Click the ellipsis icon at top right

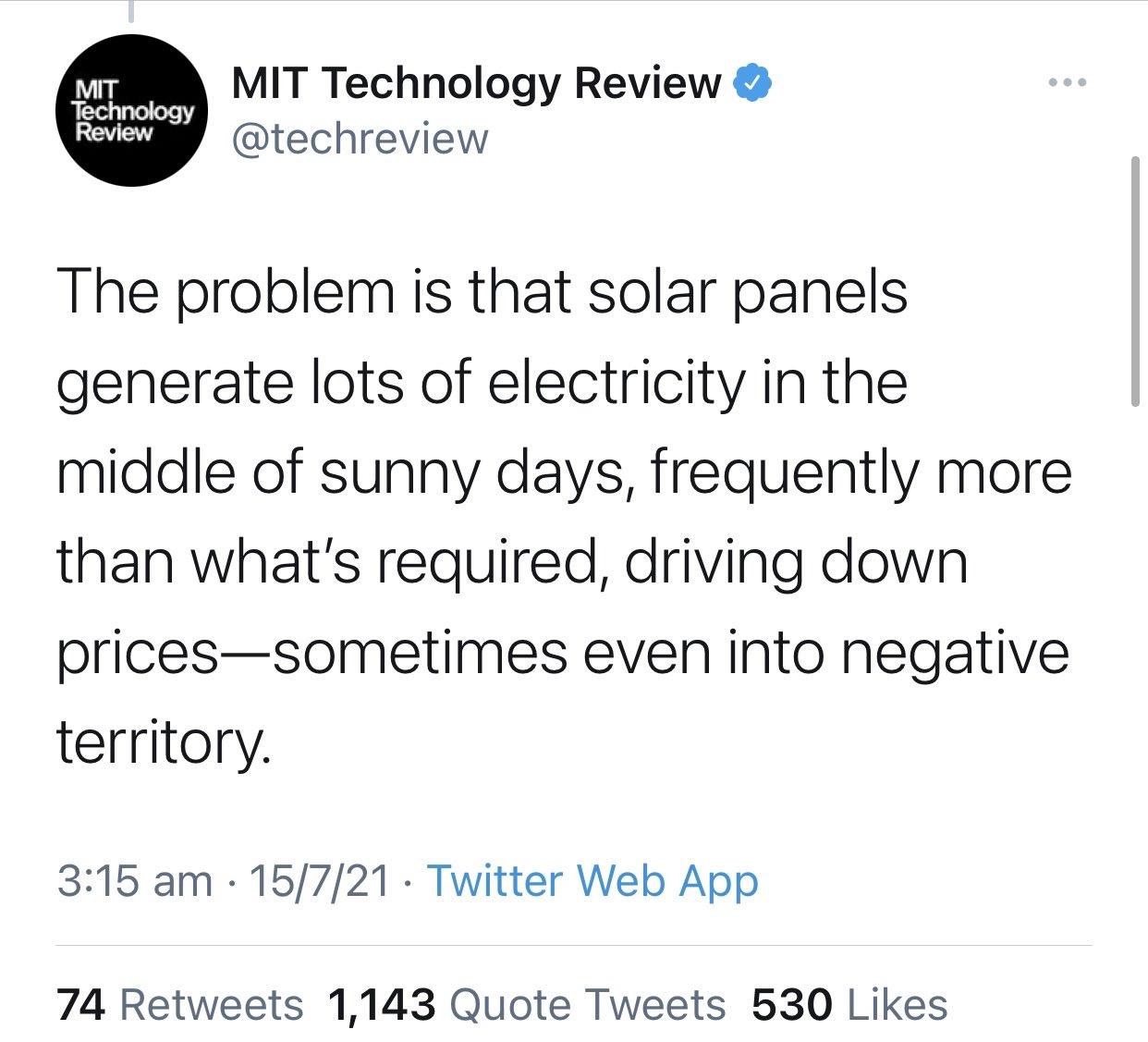click(1069, 83)
